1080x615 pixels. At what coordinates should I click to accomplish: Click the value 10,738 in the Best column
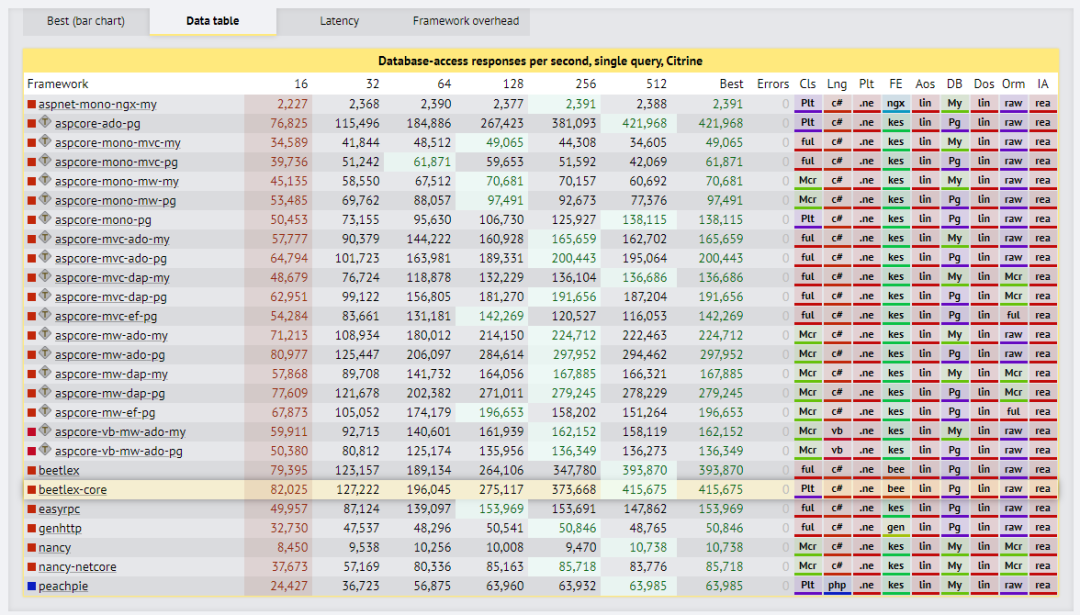pyautogui.click(x=724, y=548)
